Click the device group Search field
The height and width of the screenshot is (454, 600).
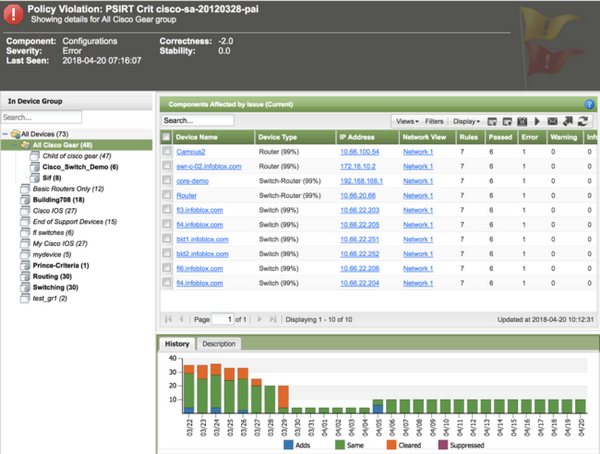click(43, 117)
